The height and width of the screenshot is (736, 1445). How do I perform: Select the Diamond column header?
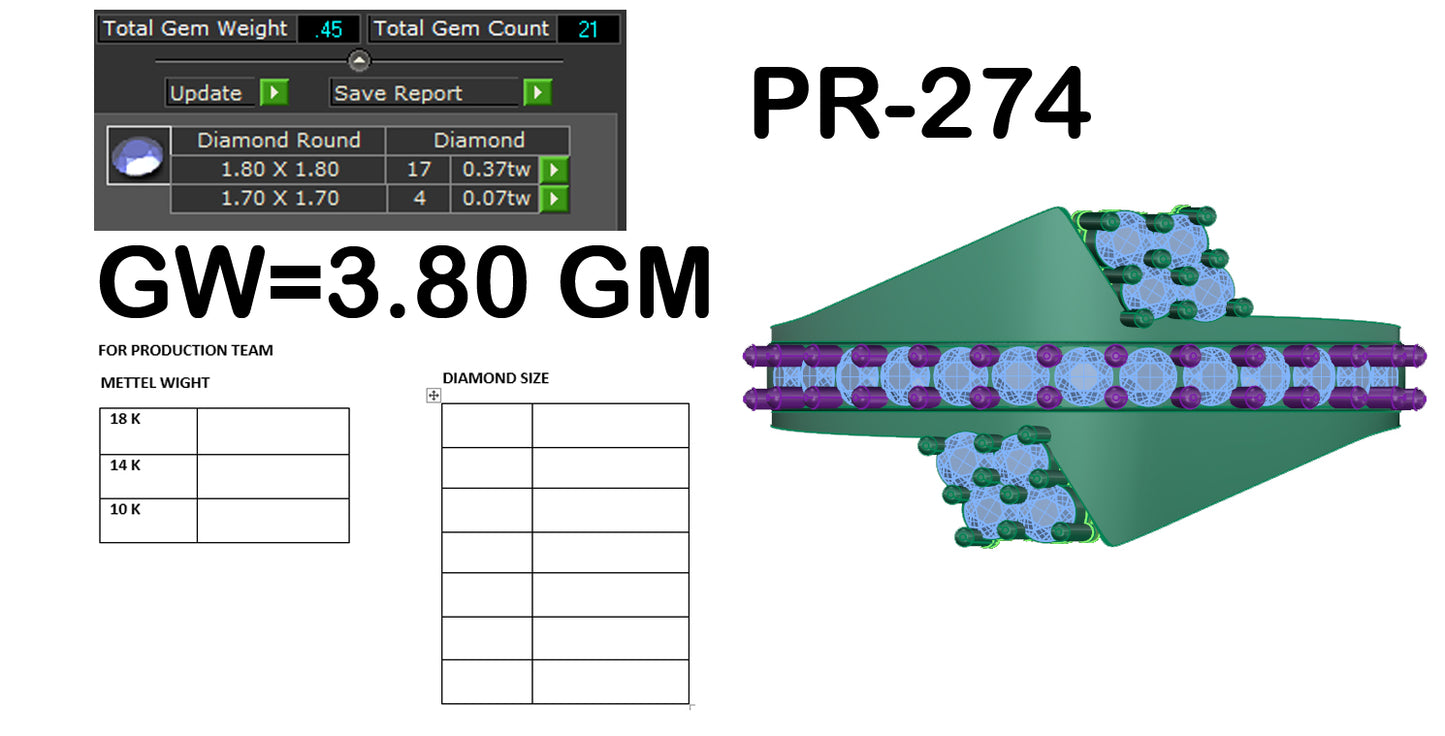tap(479, 140)
